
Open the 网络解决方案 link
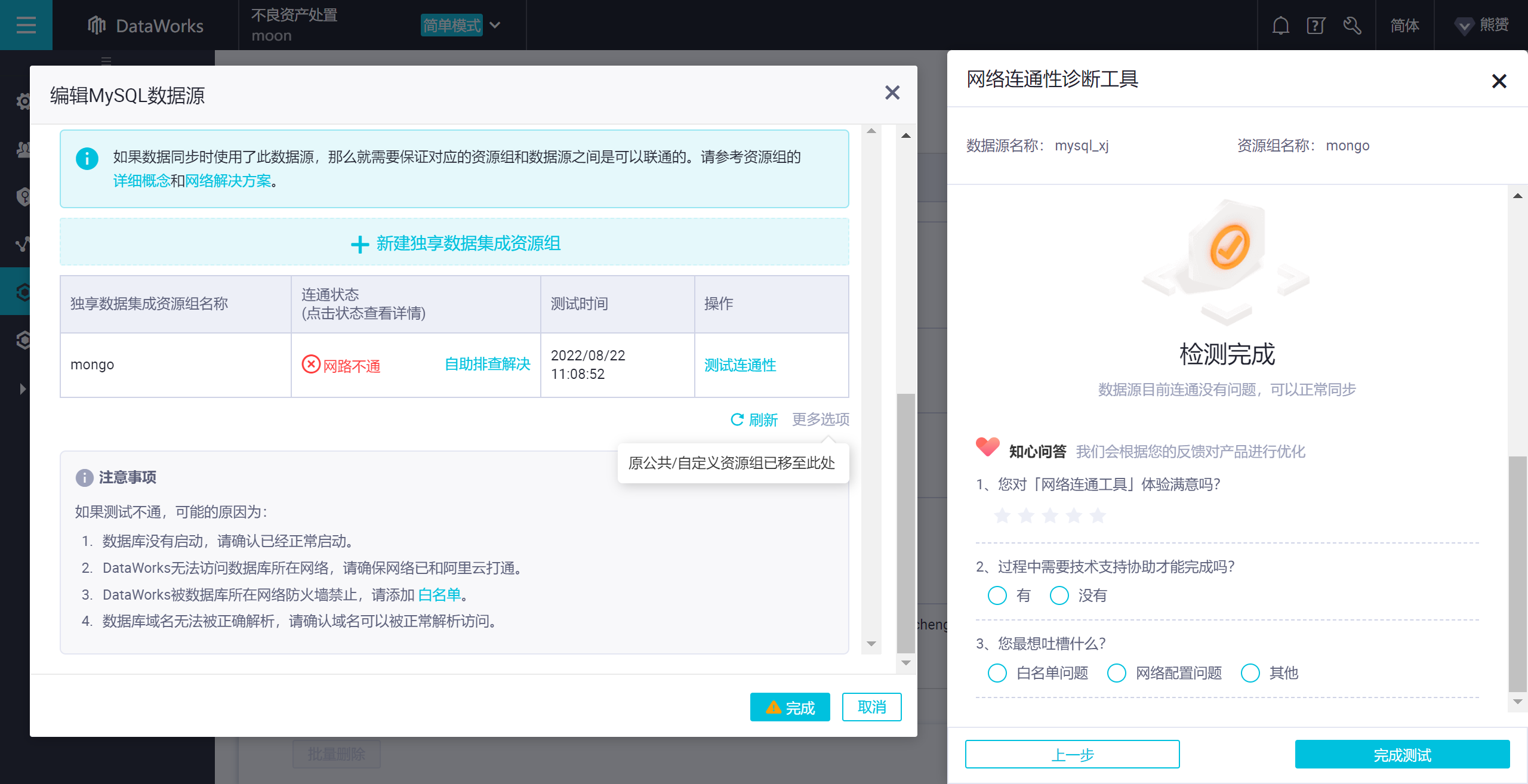click(227, 181)
